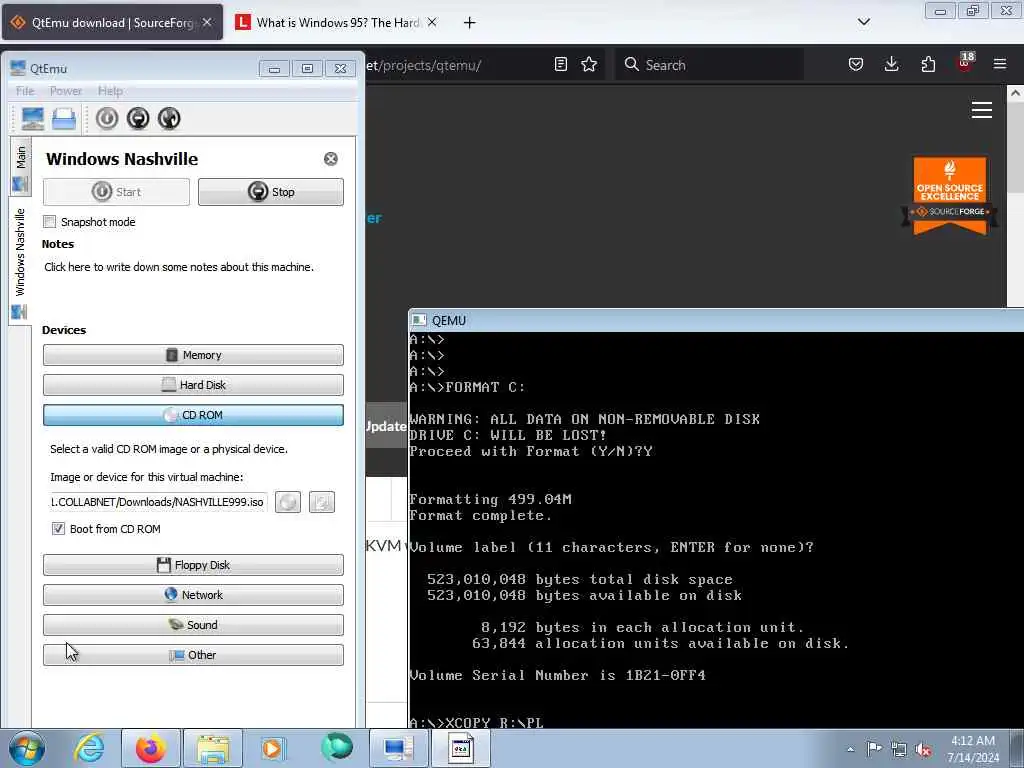This screenshot has height=768, width=1024.
Task: Bookmark this page with the star icon
Action: [589, 65]
